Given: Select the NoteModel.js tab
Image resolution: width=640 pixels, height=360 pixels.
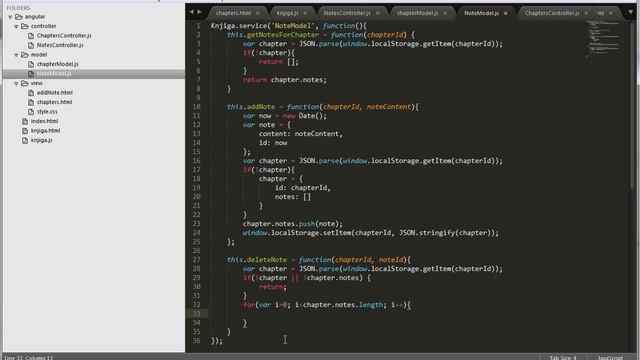Looking at the screenshot, I should [x=481, y=13].
